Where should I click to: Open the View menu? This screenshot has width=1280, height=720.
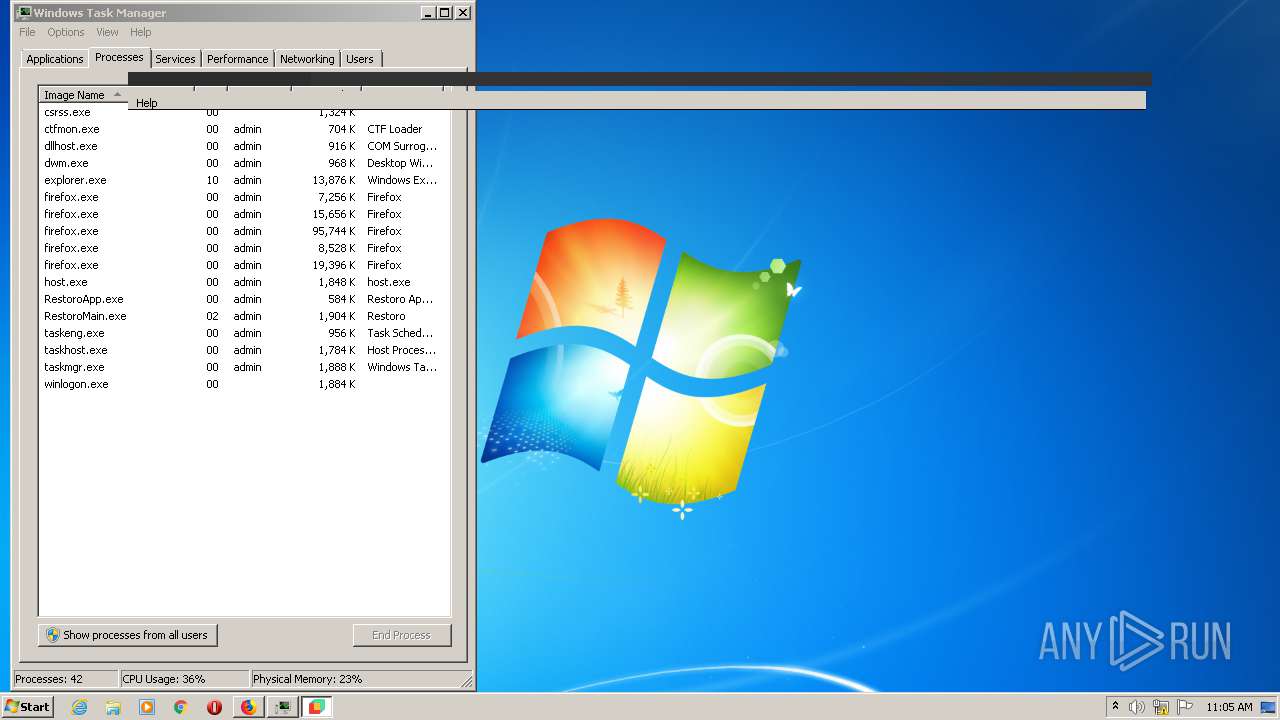point(107,32)
